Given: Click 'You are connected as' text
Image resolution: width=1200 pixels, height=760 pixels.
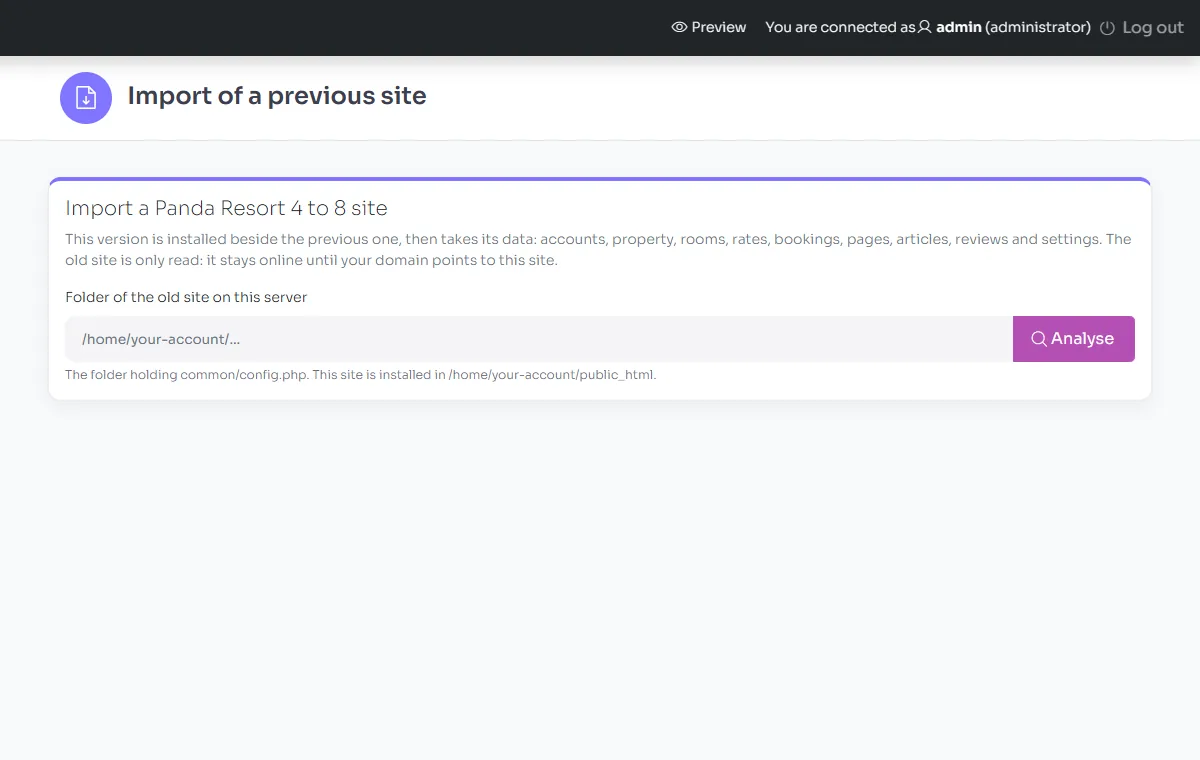Looking at the screenshot, I should pos(840,27).
